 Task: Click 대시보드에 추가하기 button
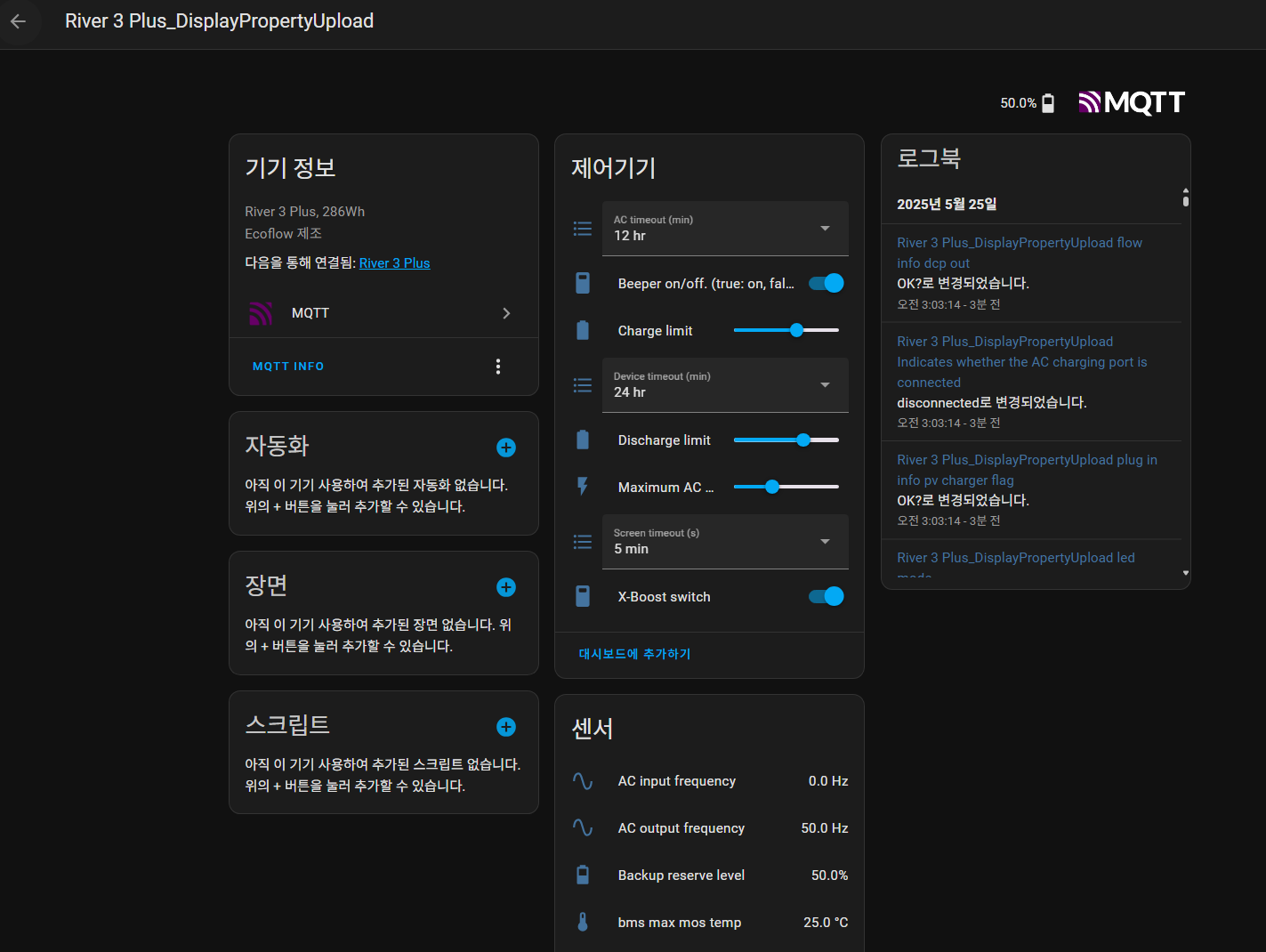click(634, 654)
